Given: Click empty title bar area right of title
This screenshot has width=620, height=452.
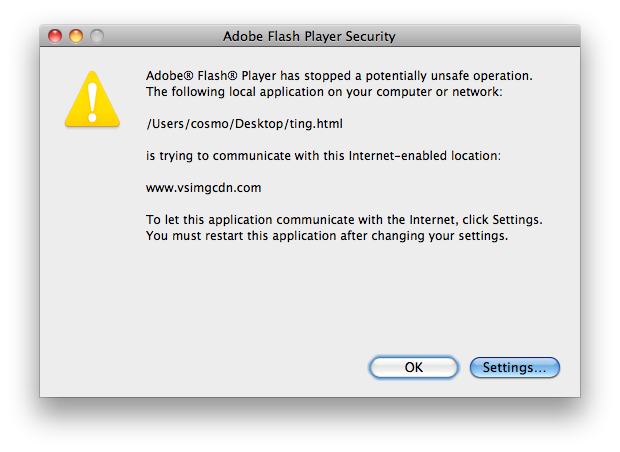Looking at the screenshot, I should [486, 36].
